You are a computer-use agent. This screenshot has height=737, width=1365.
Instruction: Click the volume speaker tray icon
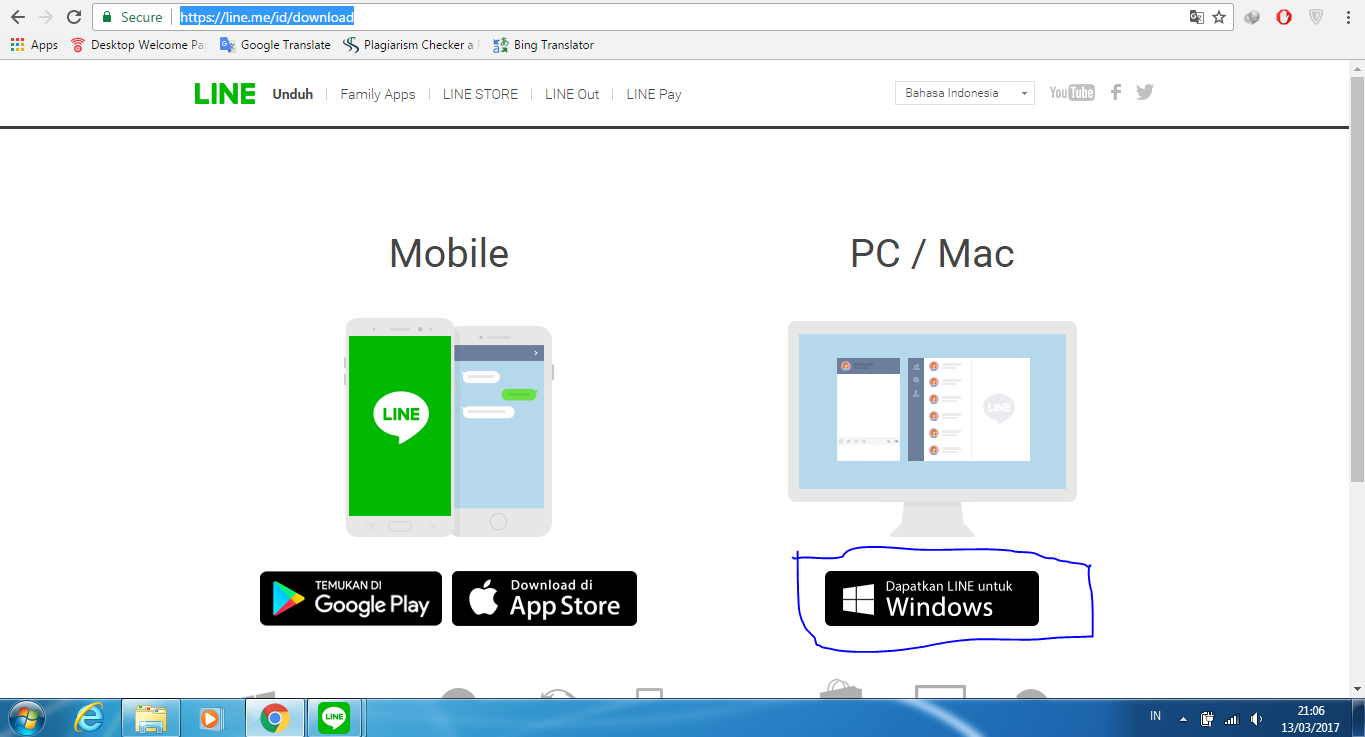point(1257,718)
